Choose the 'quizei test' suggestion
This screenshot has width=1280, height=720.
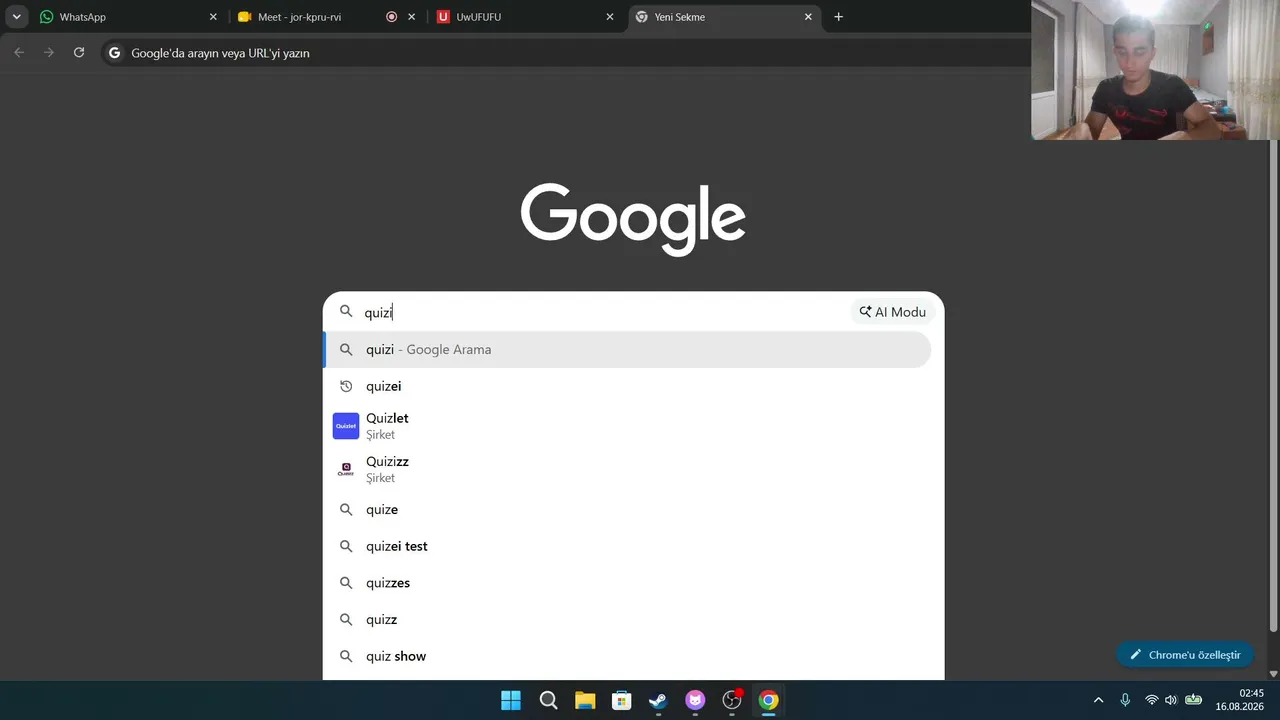(628, 546)
